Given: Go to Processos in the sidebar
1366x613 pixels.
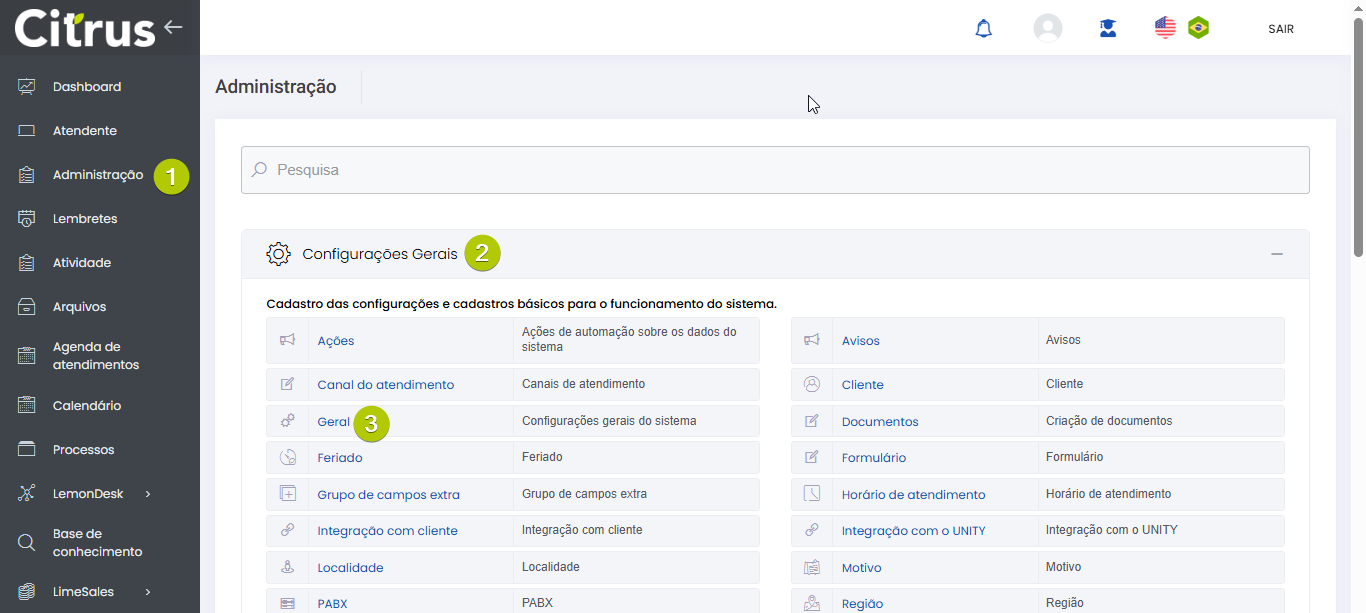Looking at the screenshot, I should point(84,450).
